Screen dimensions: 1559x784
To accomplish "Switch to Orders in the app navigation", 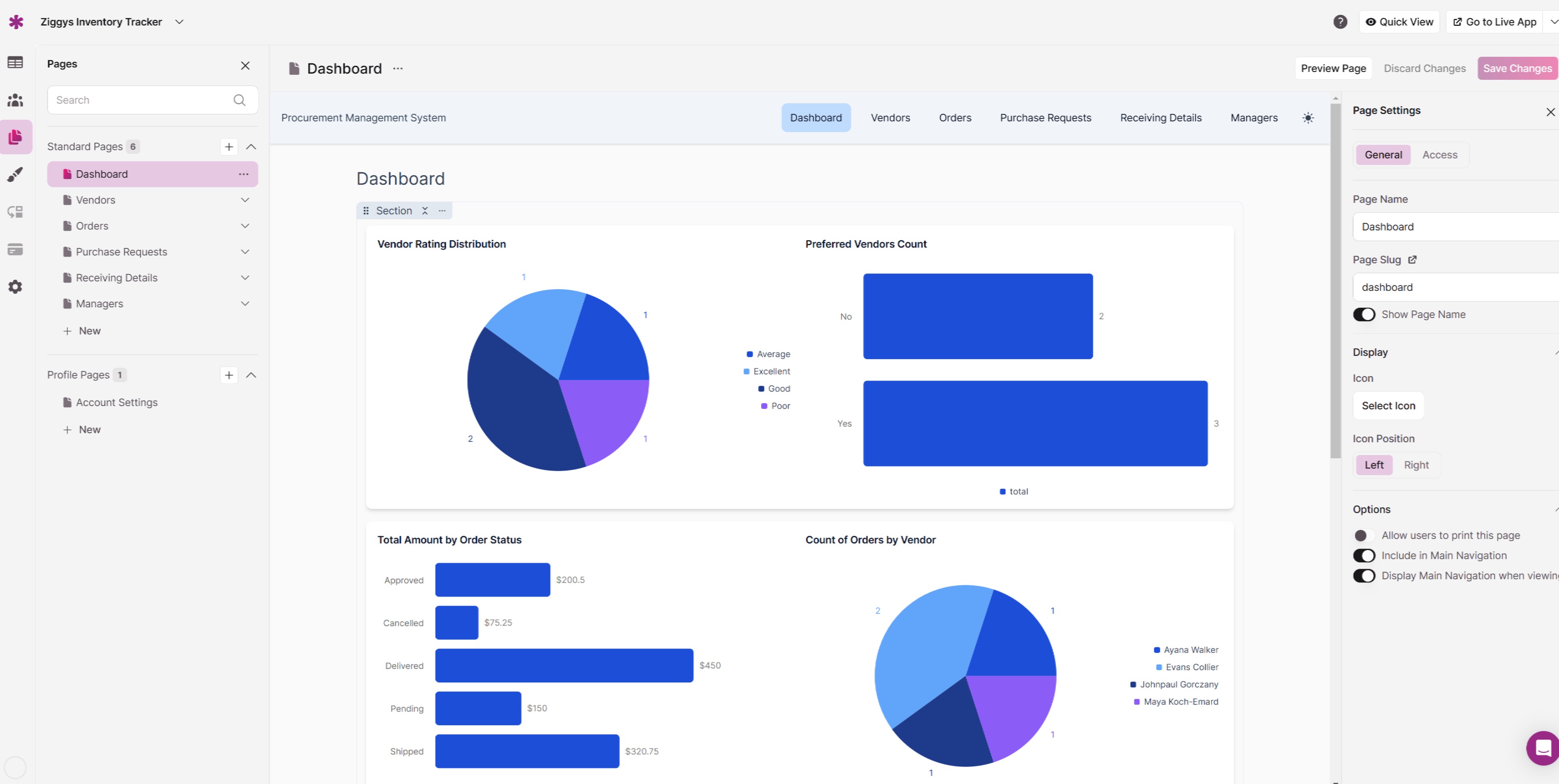I will click(x=955, y=118).
